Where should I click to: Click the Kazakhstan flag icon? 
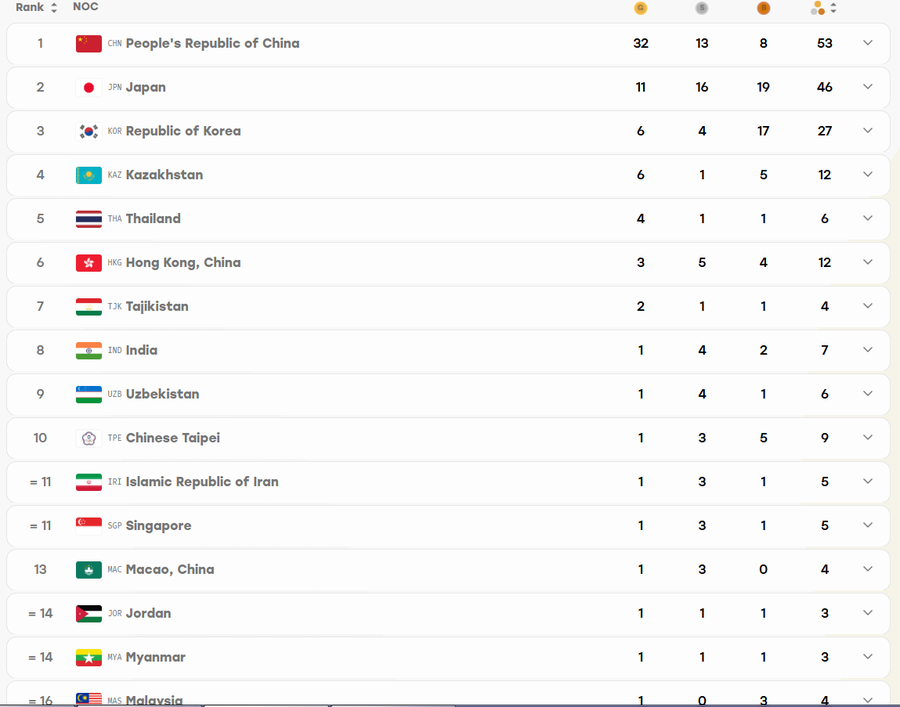(88, 175)
